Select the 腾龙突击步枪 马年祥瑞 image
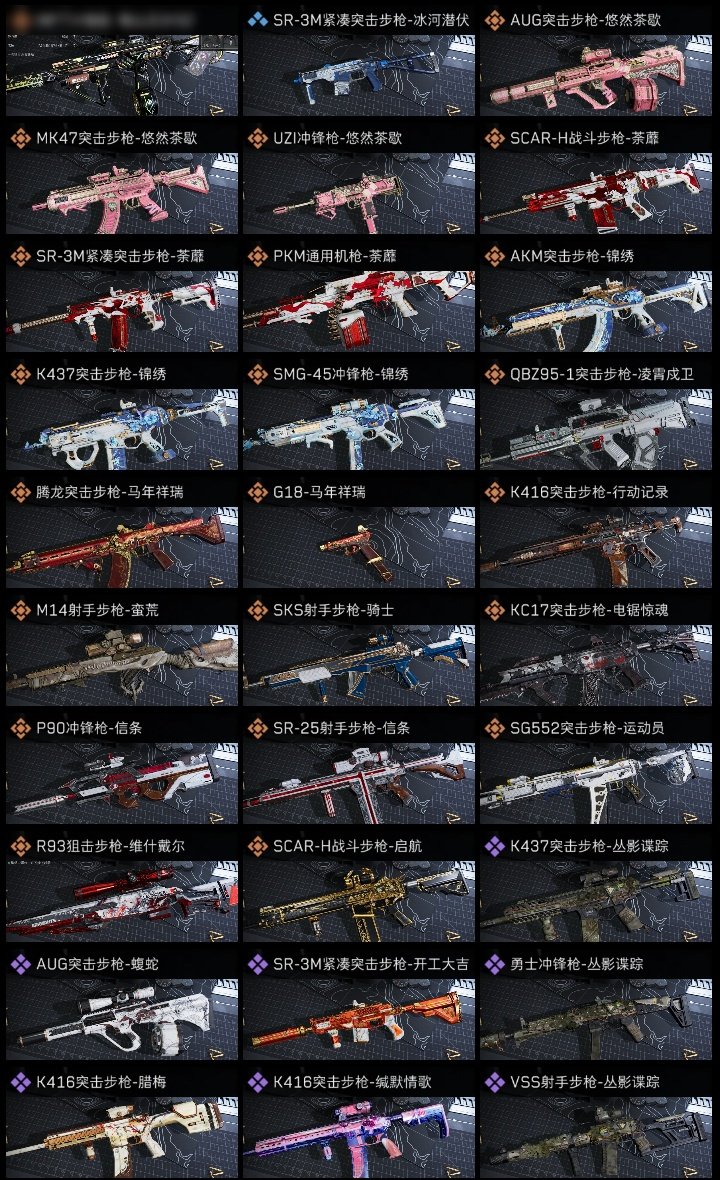This screenshot has width=720, height=1180. [122, 548]
